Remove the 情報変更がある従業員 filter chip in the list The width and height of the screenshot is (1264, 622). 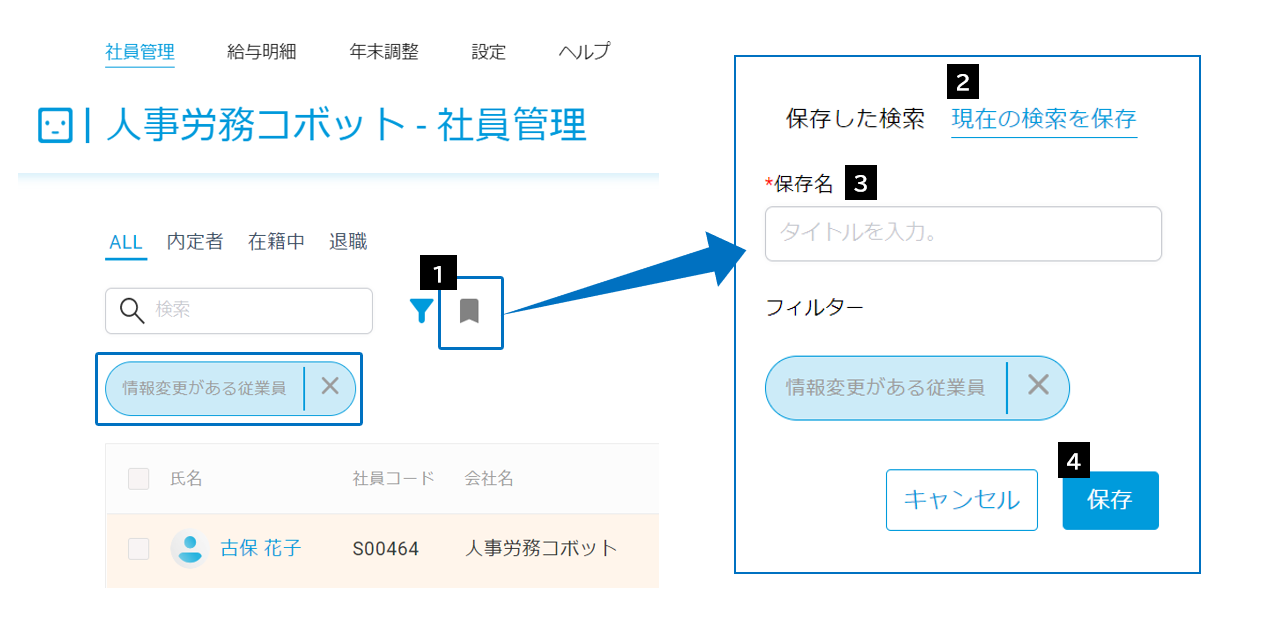click(330, 387)
